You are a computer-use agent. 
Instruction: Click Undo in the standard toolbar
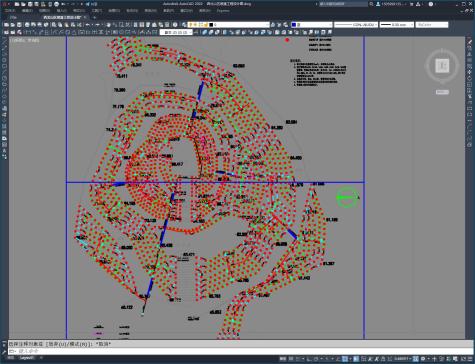[88, 25]
